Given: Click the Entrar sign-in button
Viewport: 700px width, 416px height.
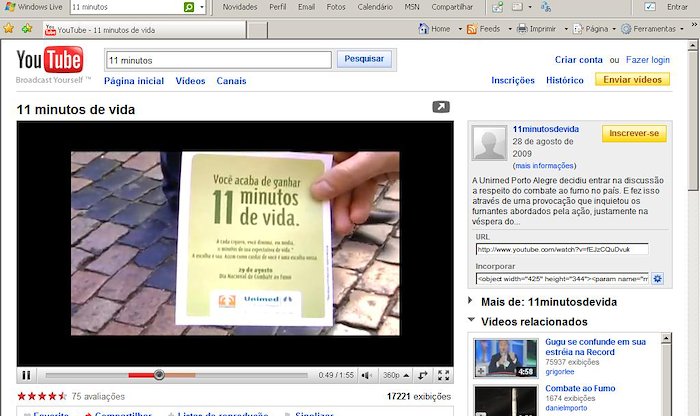Looking at the screenshot, I should coord(677,7).
